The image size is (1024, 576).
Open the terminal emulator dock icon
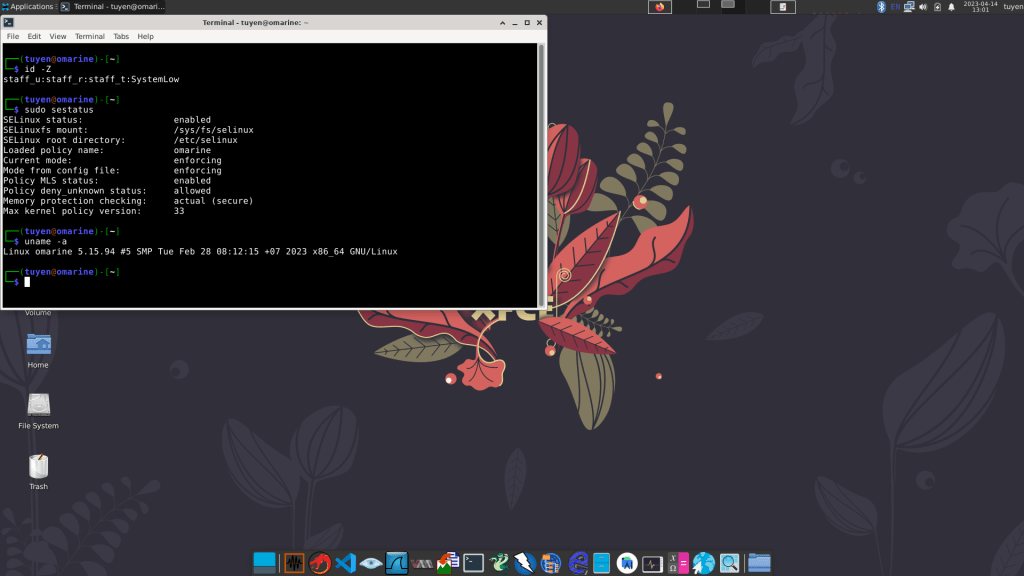click(x=474, y=563)
